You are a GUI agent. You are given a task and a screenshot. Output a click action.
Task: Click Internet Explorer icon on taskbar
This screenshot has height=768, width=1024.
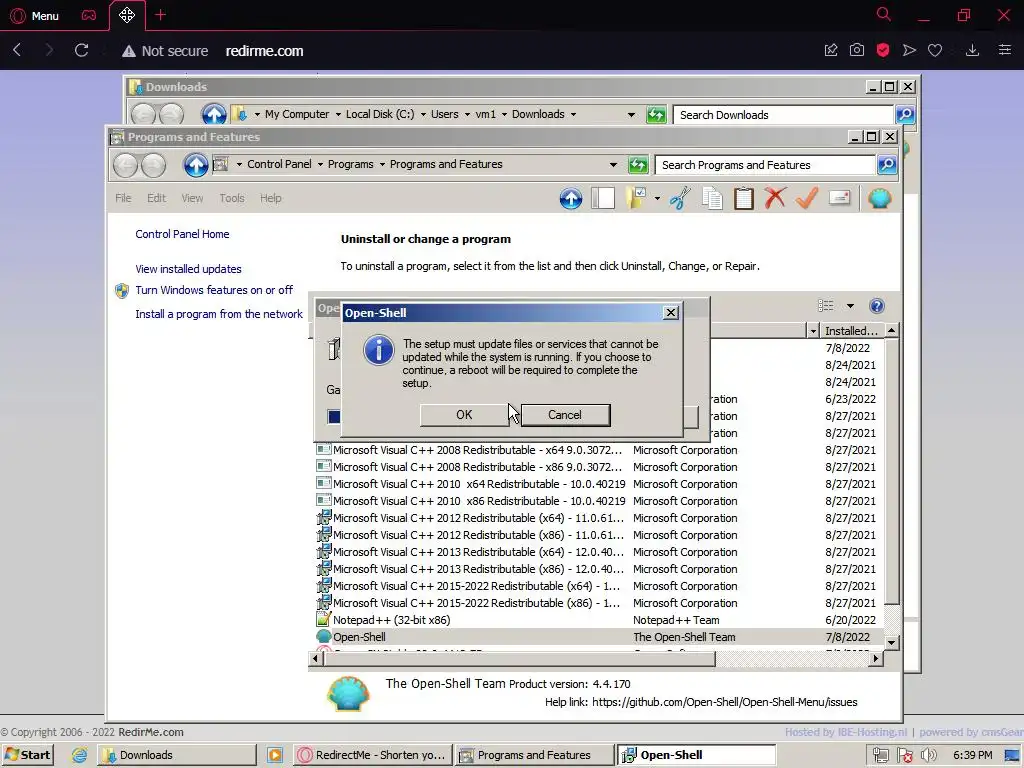[x=79, y=756]
